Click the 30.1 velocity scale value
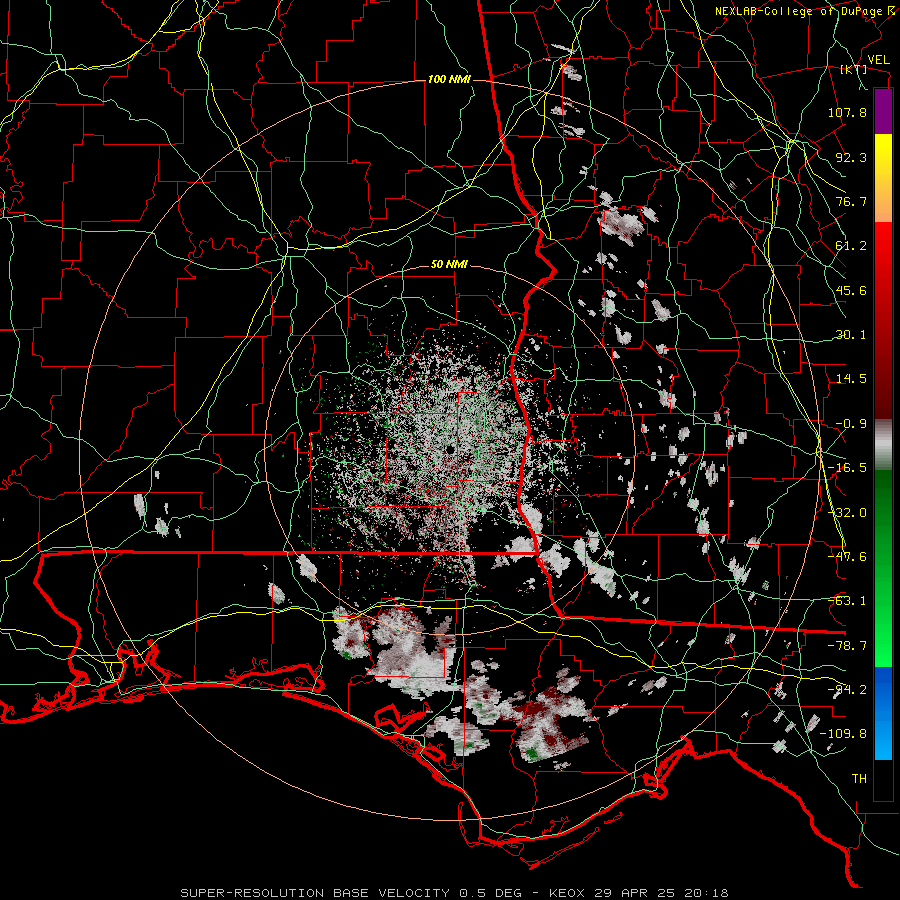The width and height of the screenshot is (900, 900). 851,335
